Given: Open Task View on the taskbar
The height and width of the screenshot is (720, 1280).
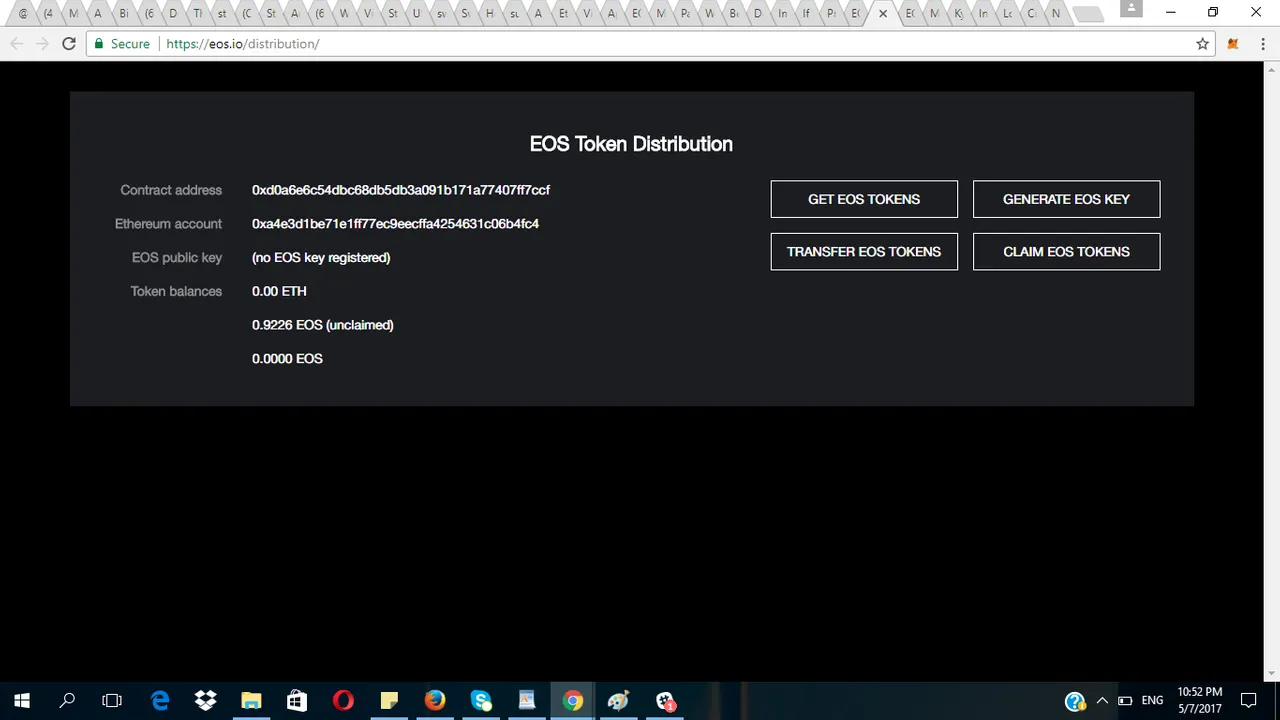Looking at the screenshot, I should point(112,701).
